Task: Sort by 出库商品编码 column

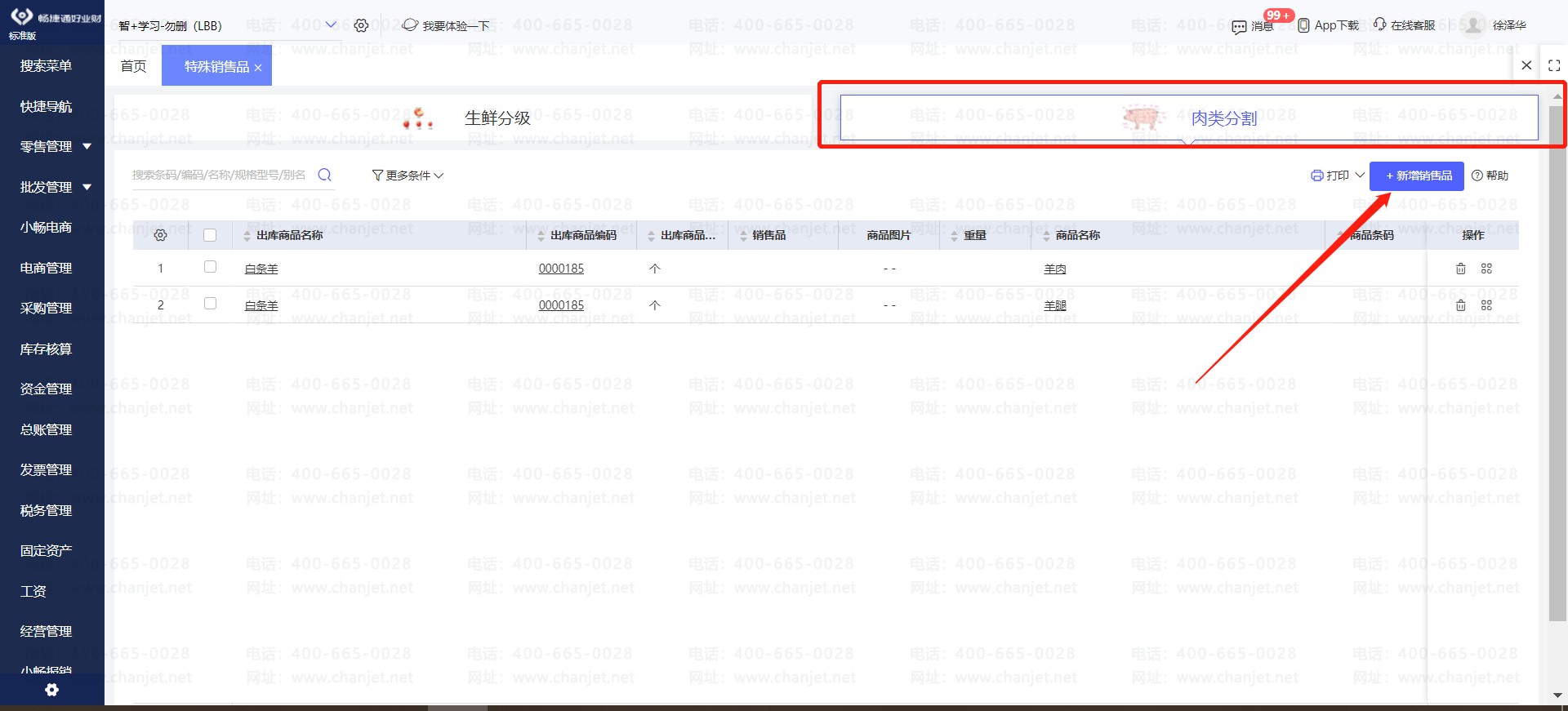Action: (x=541, y=236)
